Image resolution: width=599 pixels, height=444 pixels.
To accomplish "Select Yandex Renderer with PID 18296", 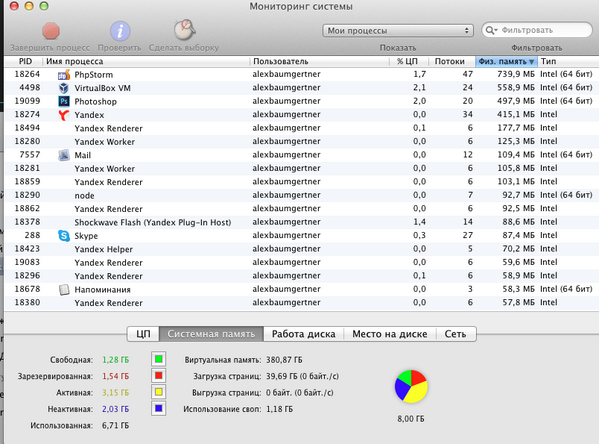I will coord(301,276).
